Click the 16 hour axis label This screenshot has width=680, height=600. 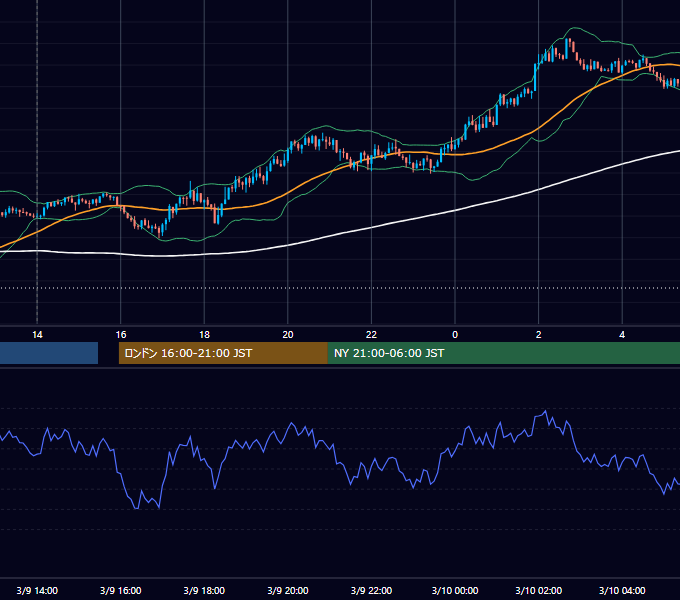[121, 335]
